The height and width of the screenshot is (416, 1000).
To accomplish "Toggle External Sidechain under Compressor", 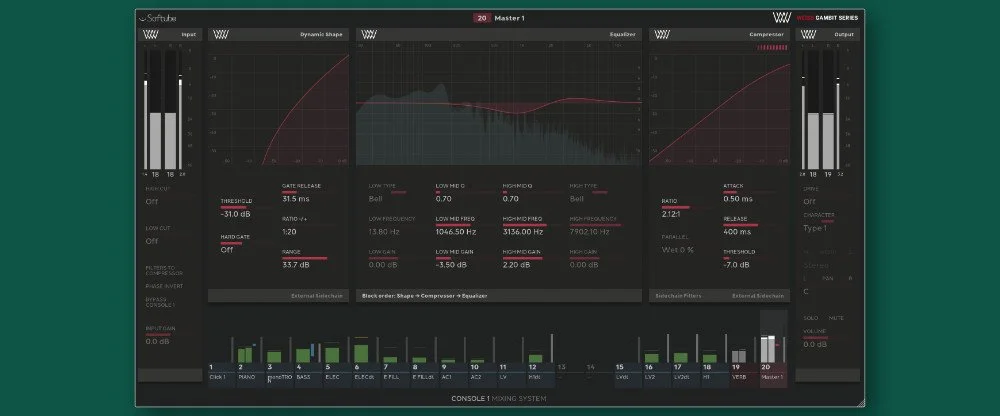I will click(758, 296).
